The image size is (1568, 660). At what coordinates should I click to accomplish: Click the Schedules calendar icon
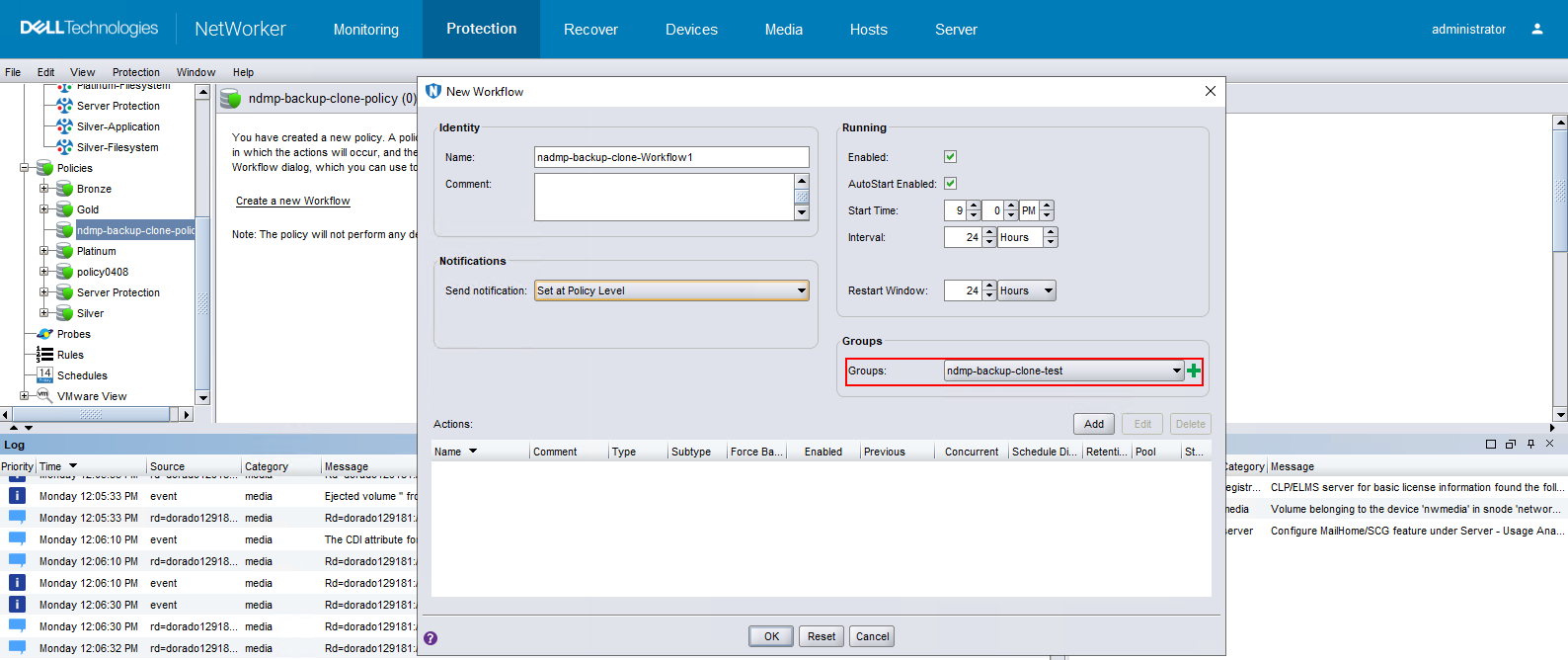(44, 375)
